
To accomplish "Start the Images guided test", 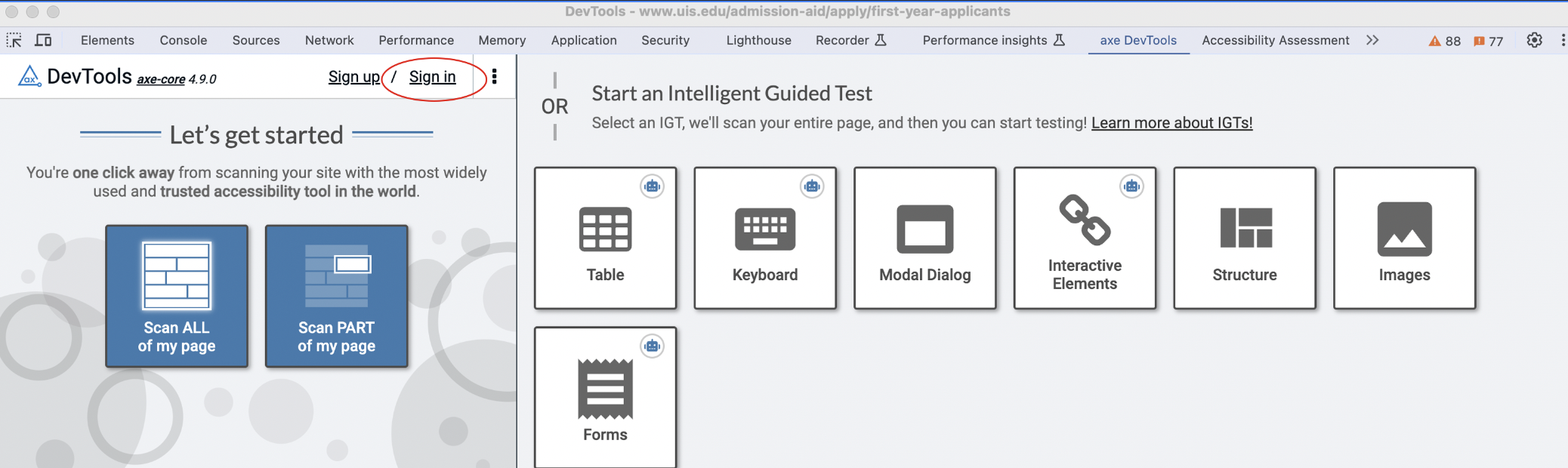I will [x=1405, y=238].
